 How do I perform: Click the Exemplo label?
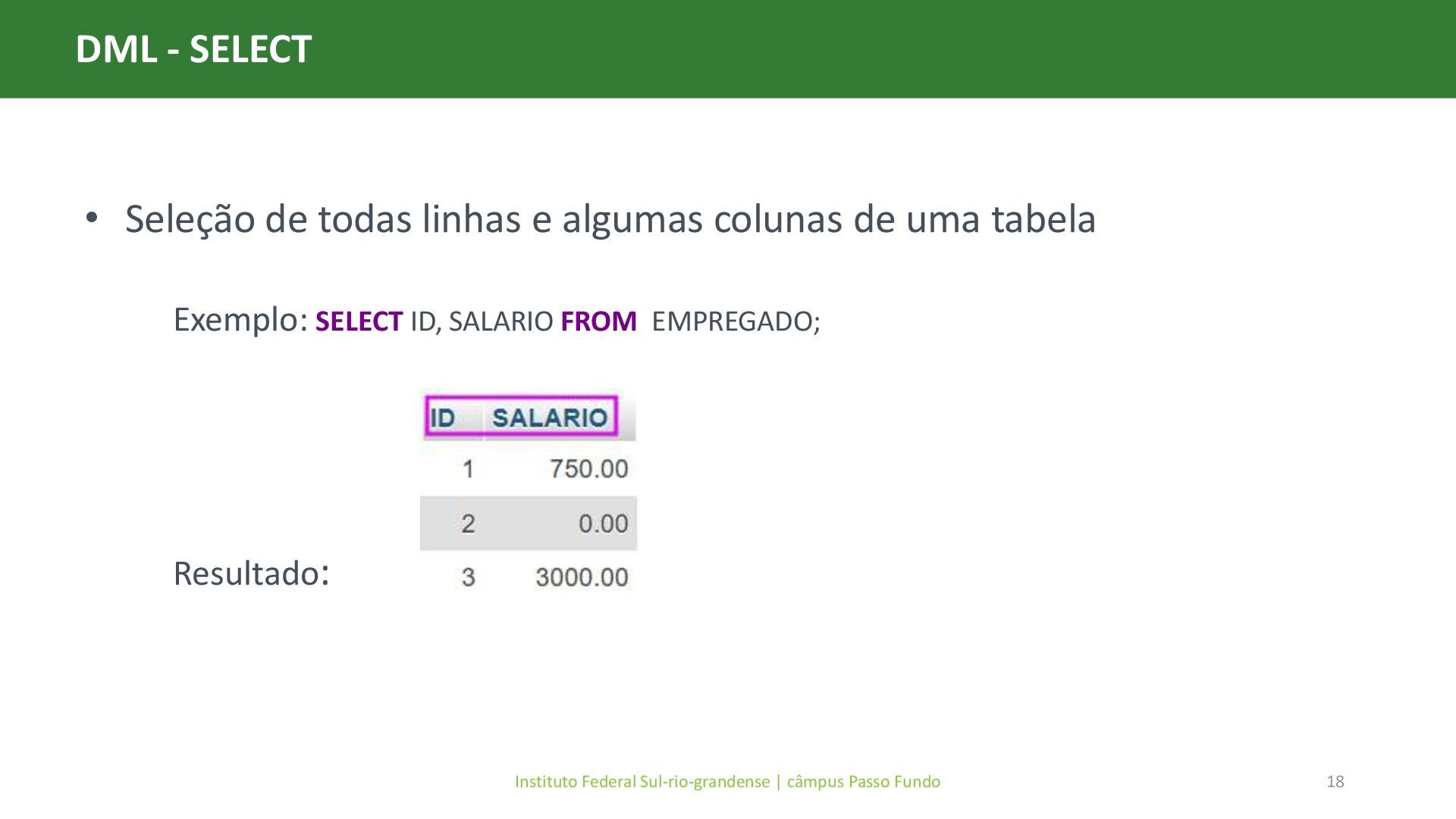pos(240,320)
